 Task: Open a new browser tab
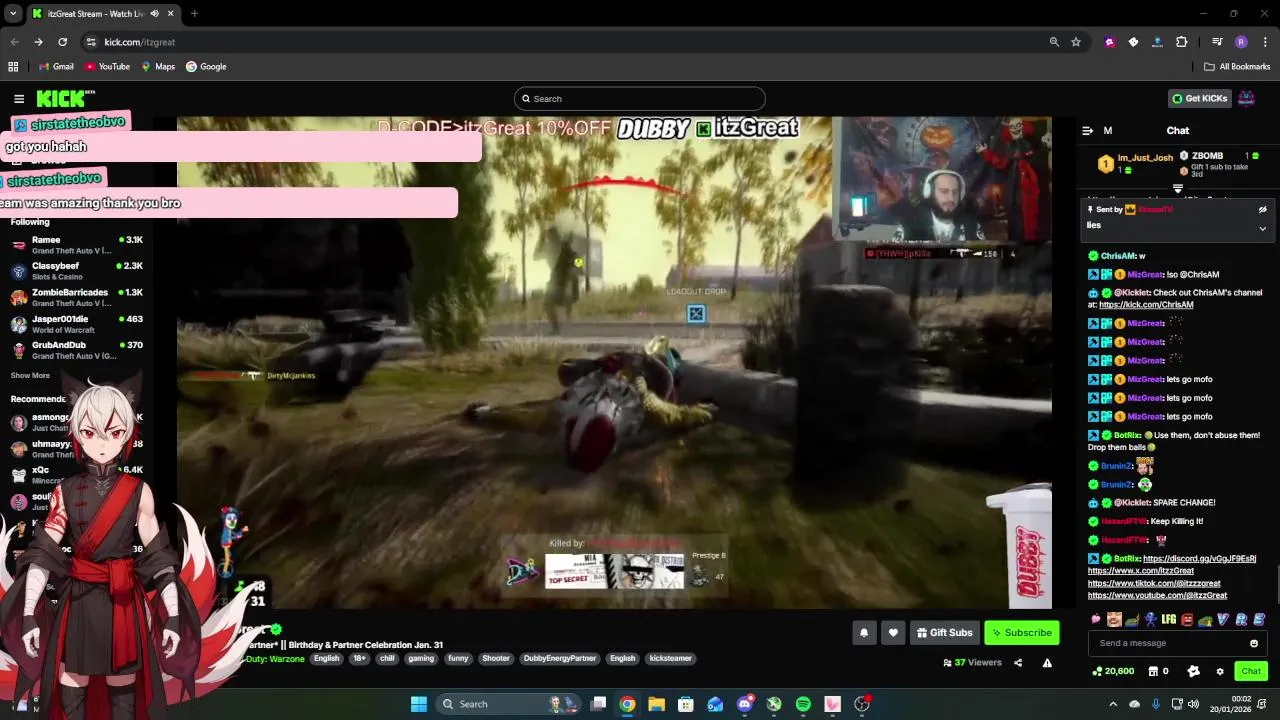coord(194,14)
